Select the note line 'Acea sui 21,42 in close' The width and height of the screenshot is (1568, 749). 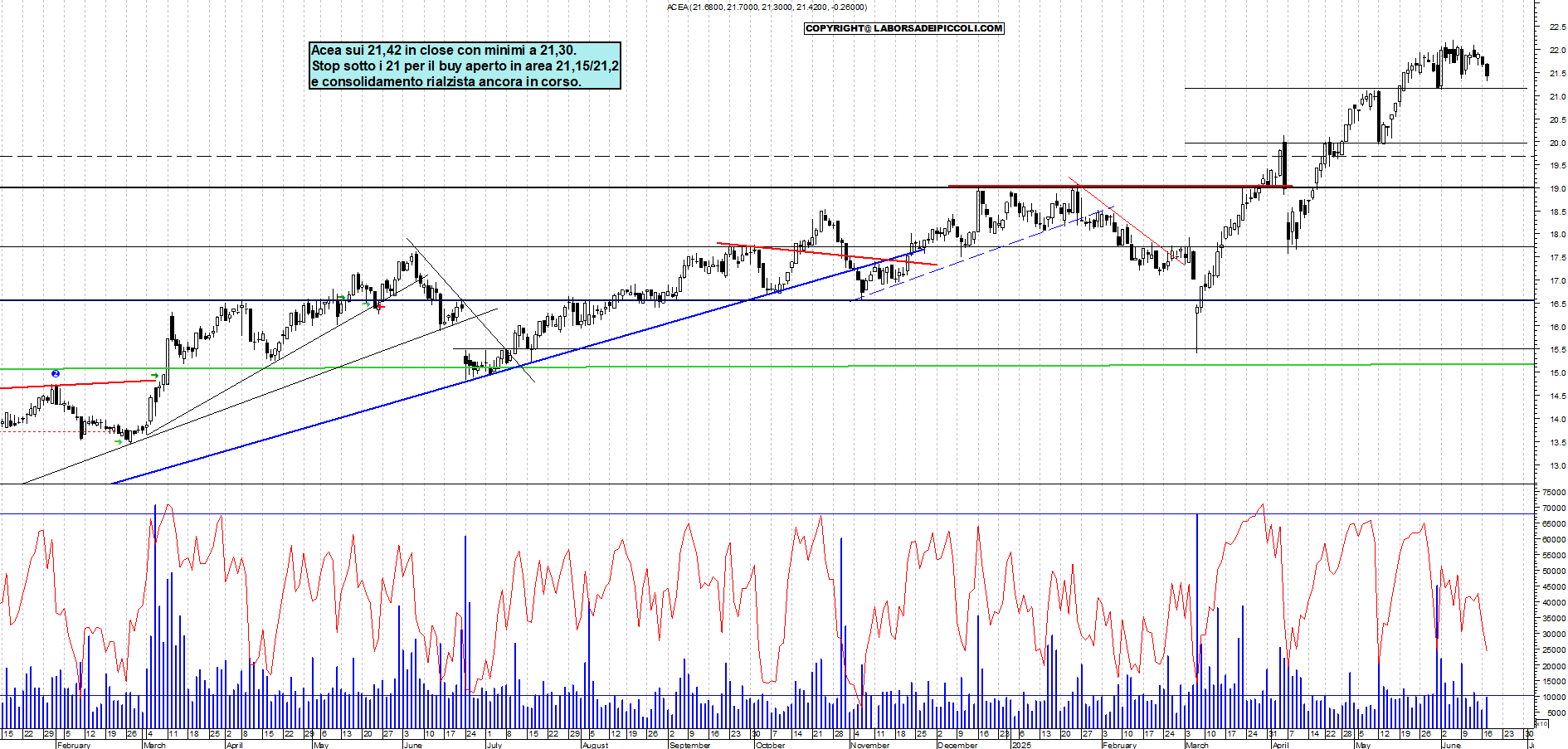pos(443,51)
